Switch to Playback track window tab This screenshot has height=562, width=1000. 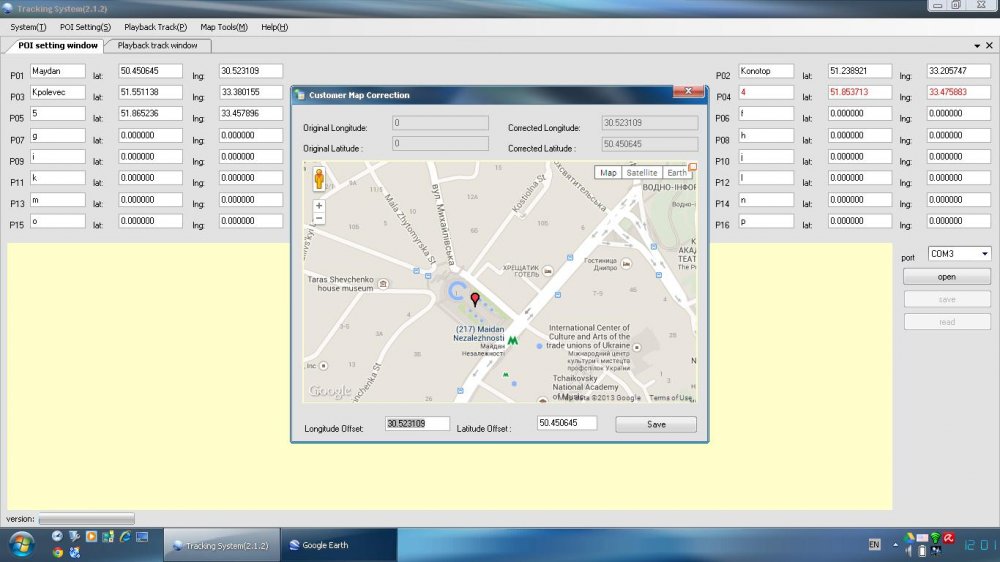(x=158, y=45)
